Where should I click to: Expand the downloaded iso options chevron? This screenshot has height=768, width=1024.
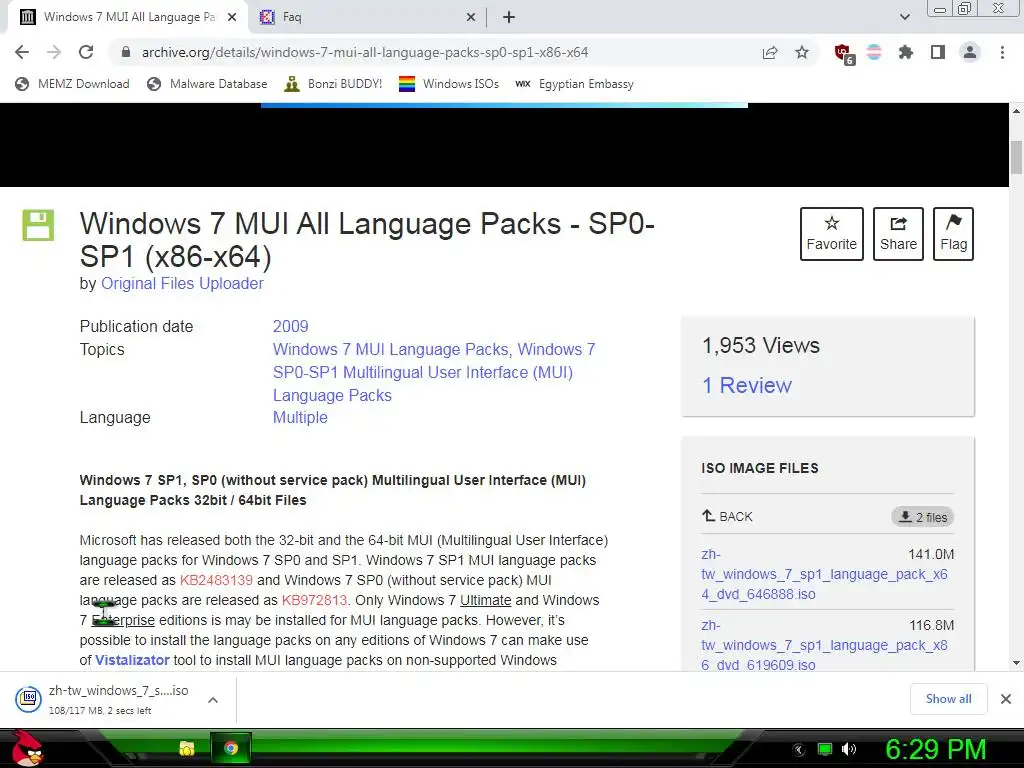pyautogui.click(x=212, y=700)
